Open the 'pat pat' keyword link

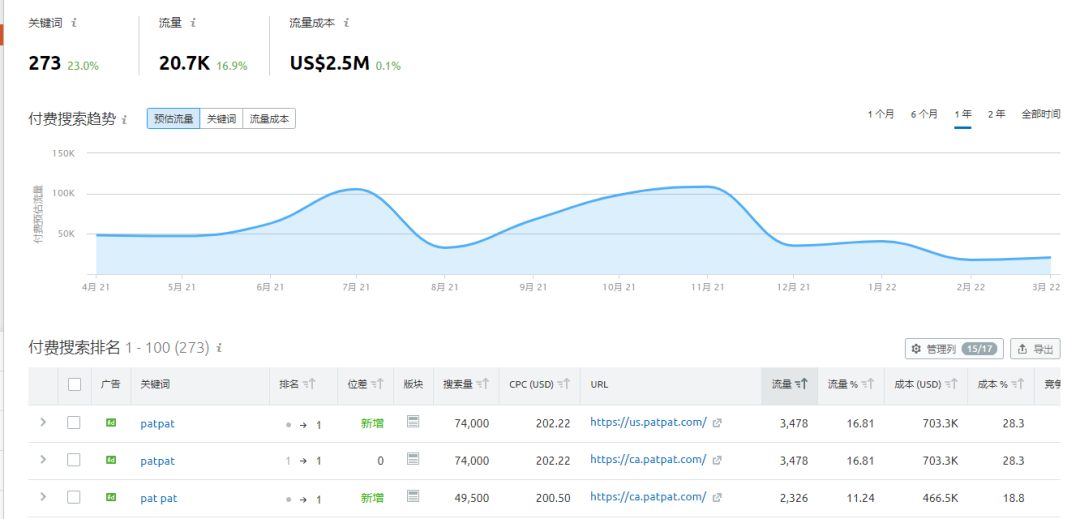click(x=159, y=498)
